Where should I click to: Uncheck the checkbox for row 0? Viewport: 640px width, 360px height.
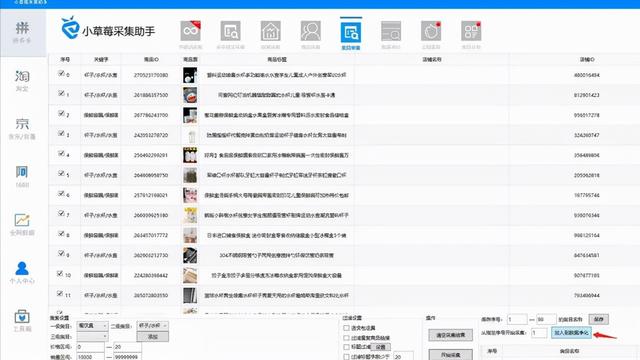(x=61, y=73)
